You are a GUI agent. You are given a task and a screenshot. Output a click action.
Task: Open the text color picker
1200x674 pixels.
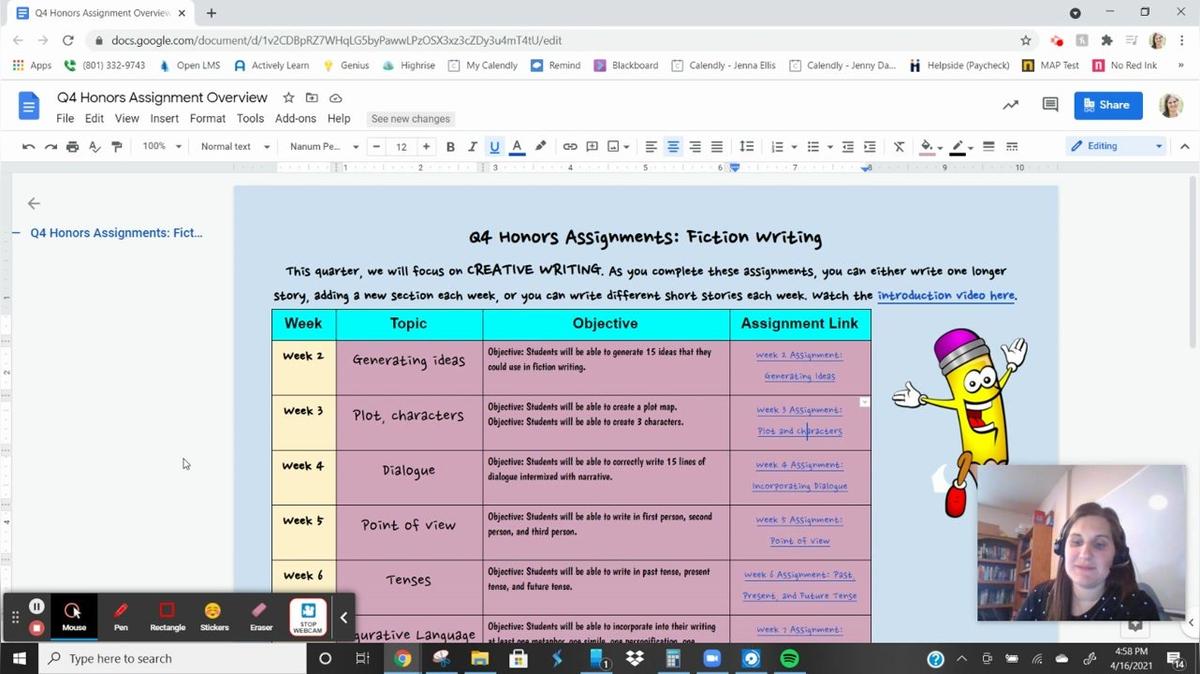click(517, 146)
